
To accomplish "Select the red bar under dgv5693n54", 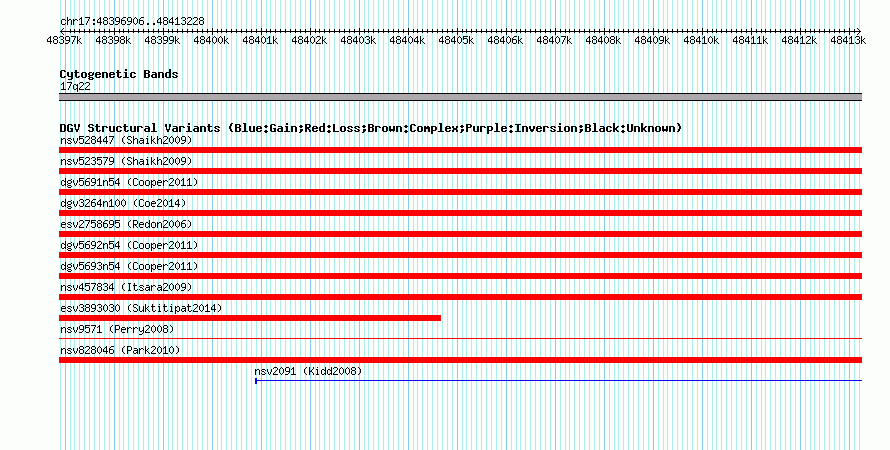I will click(460, 276).
